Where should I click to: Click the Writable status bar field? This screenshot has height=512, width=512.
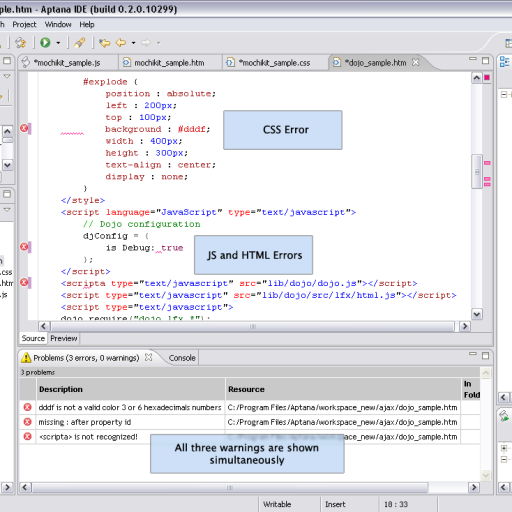point(277,504)
